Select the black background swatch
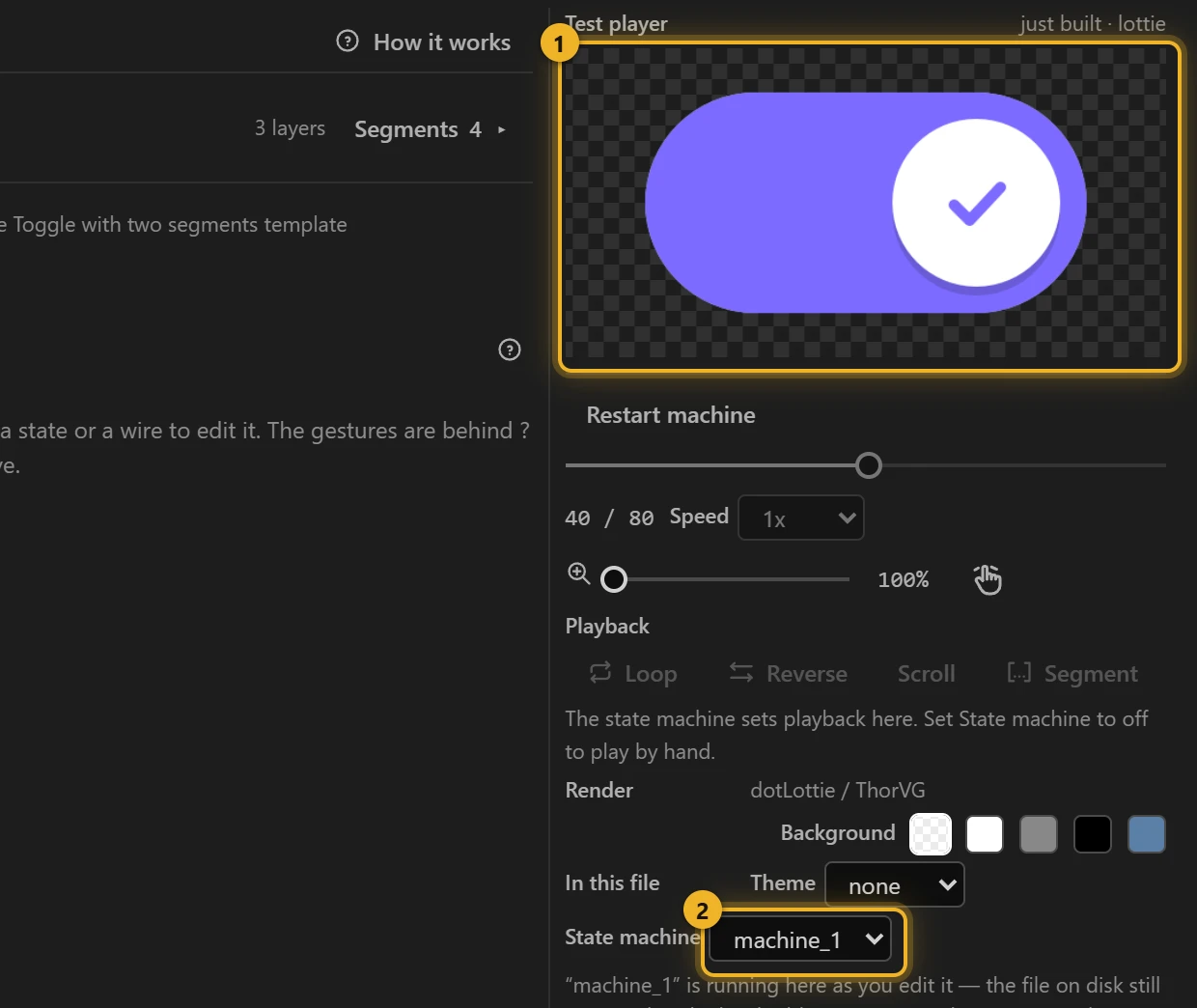Viewport: 1197px width, 1008px height. [x=1093, y=834]
